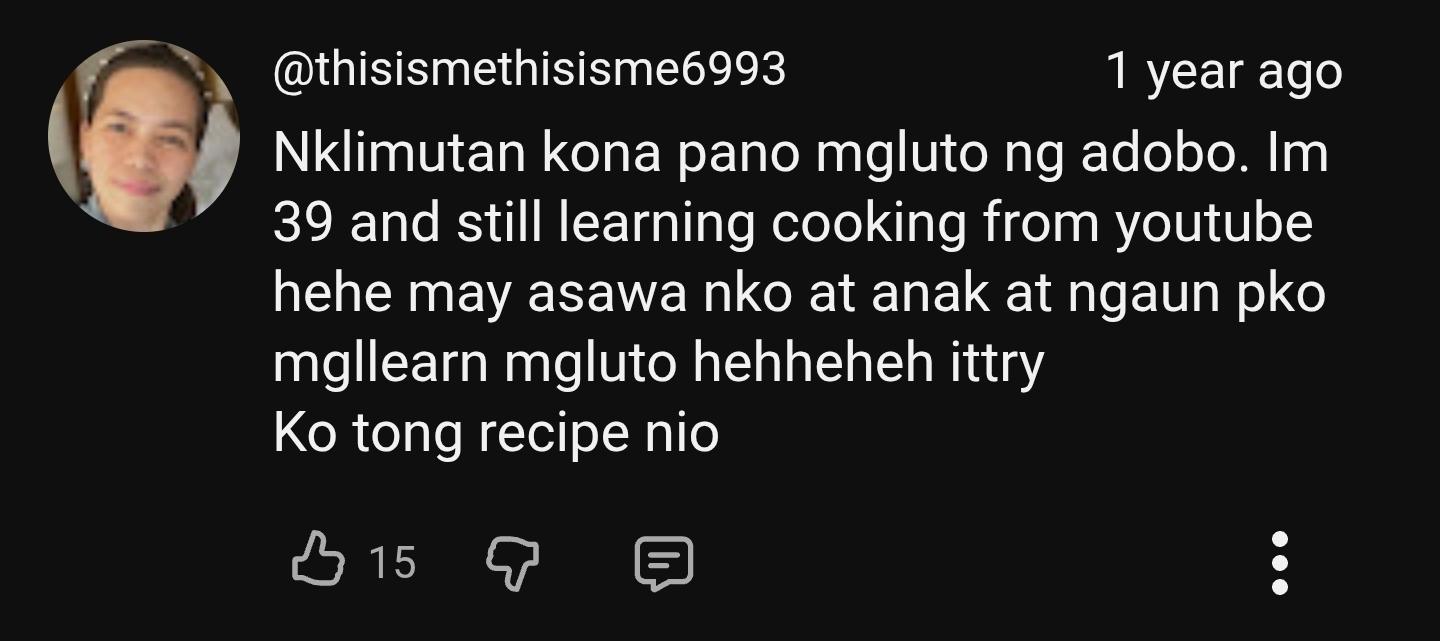Open replies with the speech bubble icon
The image size is (1440, 641).
click(664, 563)
